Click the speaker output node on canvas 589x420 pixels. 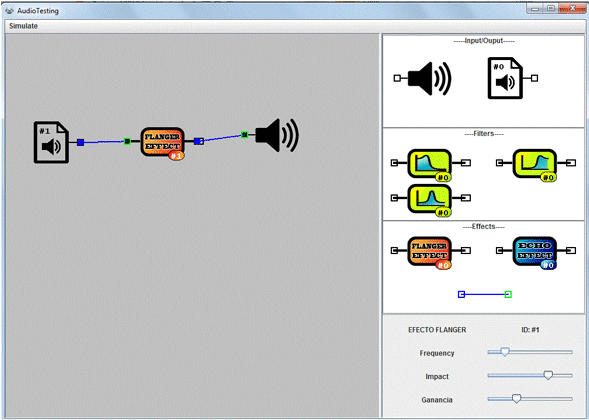click(x=277, y=135)
